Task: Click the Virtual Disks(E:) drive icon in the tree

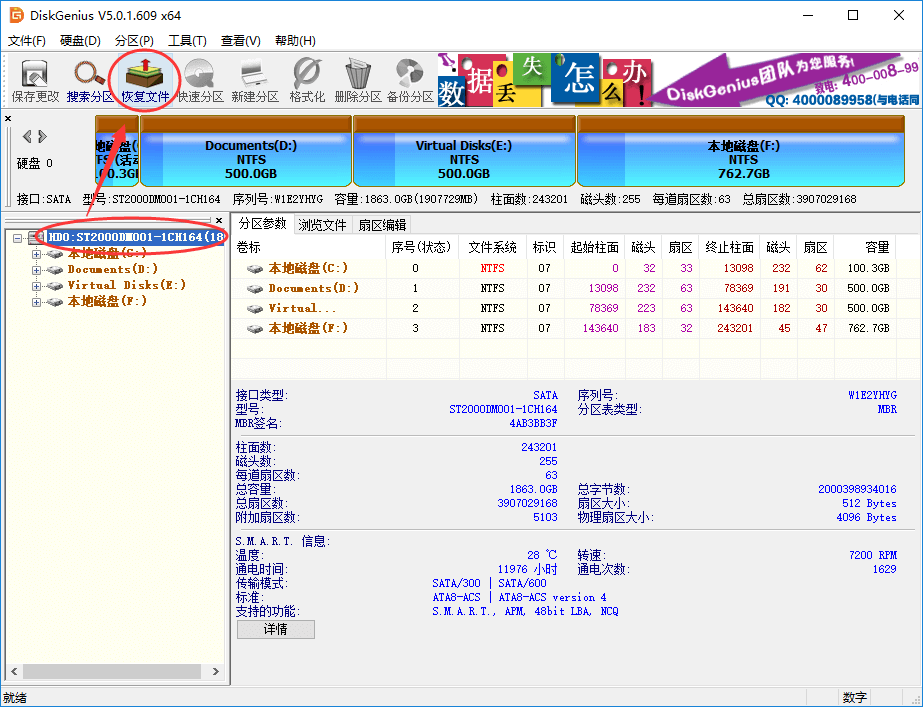Action: pos(55,286)
